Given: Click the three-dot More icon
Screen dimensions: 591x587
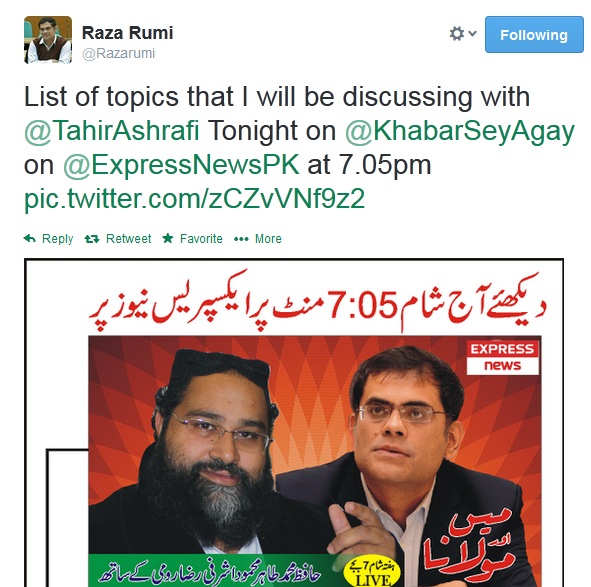Looking at the screenshot, I should point(241,239).
